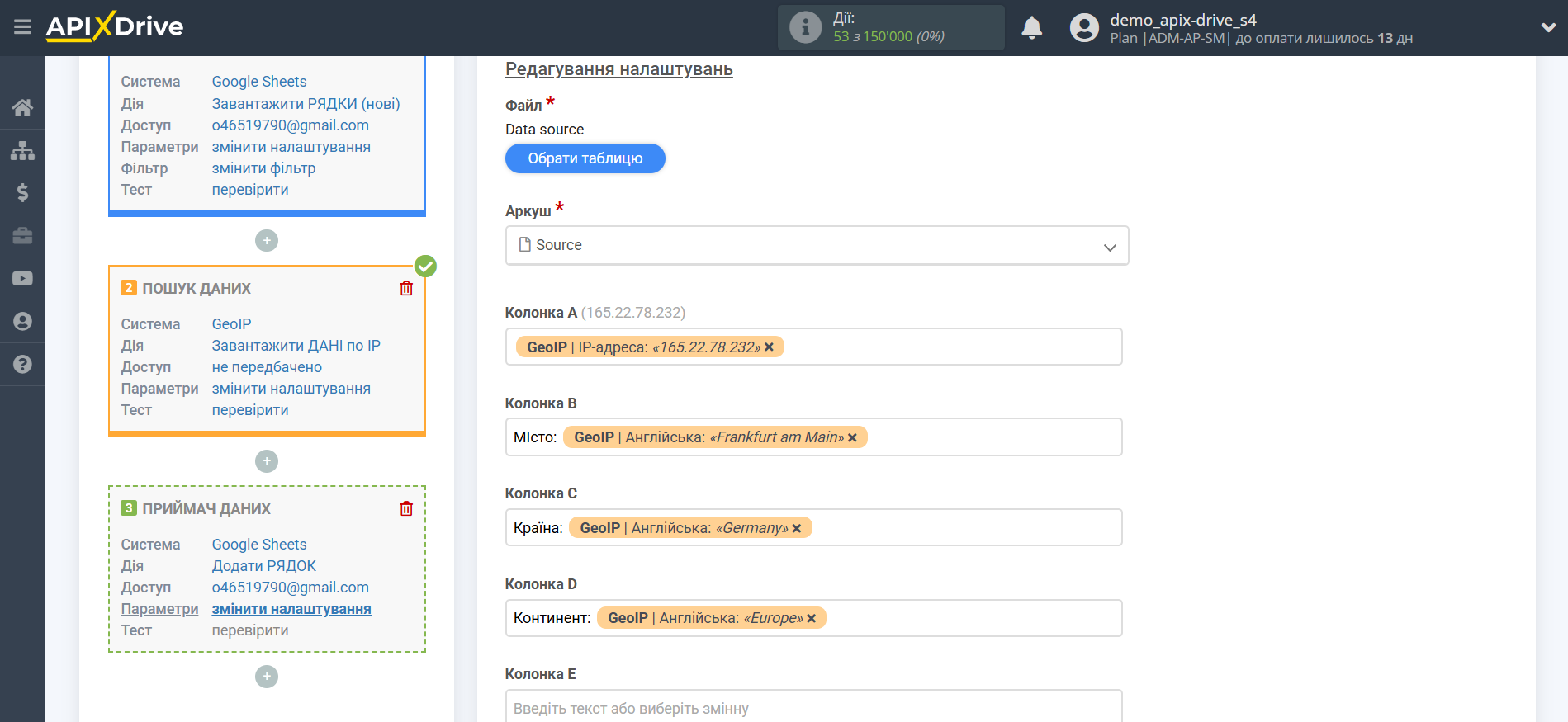The image size is (1568, 722).
Task: Open billing dollar icon in sidebar
Action: (x=22, y=193)
